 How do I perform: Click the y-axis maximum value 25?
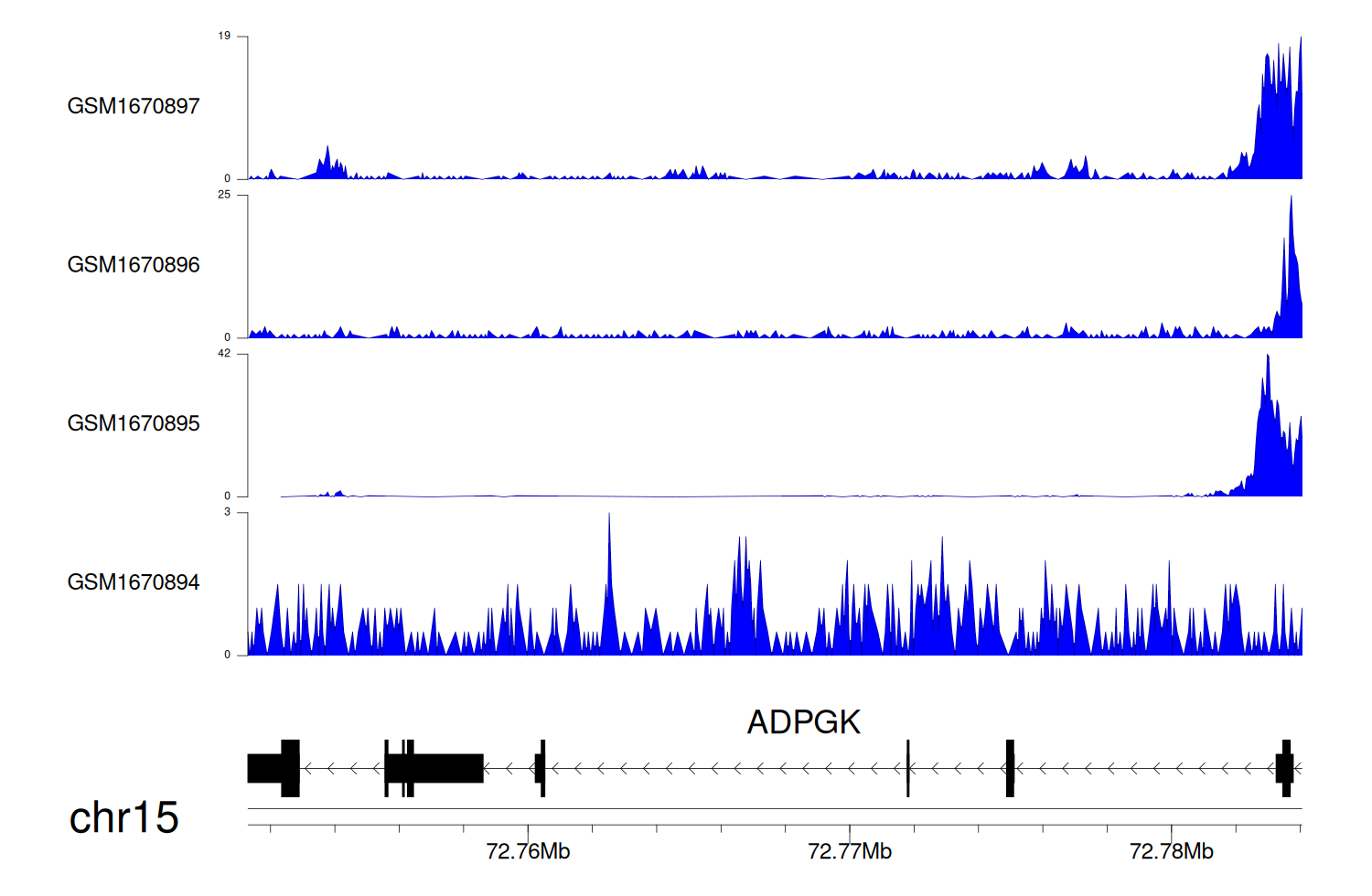click(224, 195)
